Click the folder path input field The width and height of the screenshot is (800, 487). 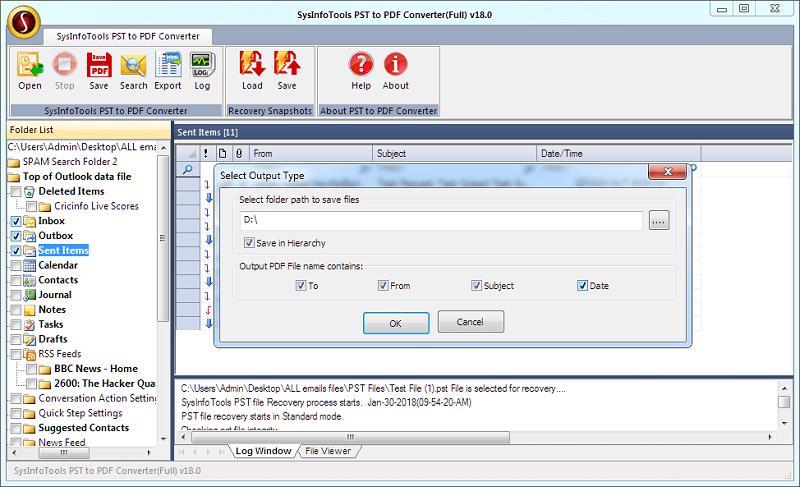click(x=441, y=220)
